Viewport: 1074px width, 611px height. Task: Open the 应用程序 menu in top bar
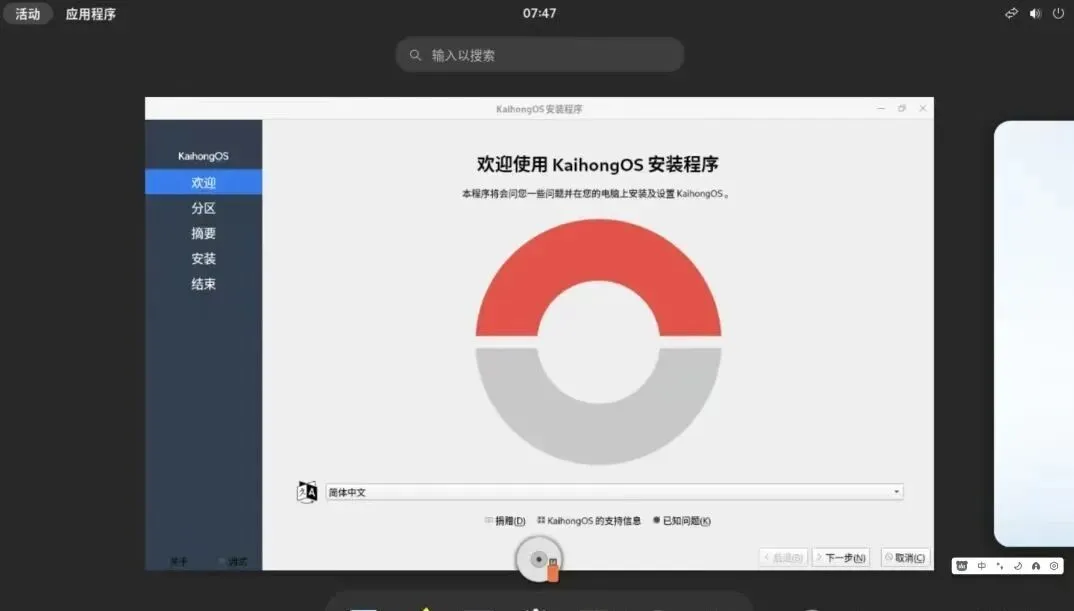tap(90, 14)
